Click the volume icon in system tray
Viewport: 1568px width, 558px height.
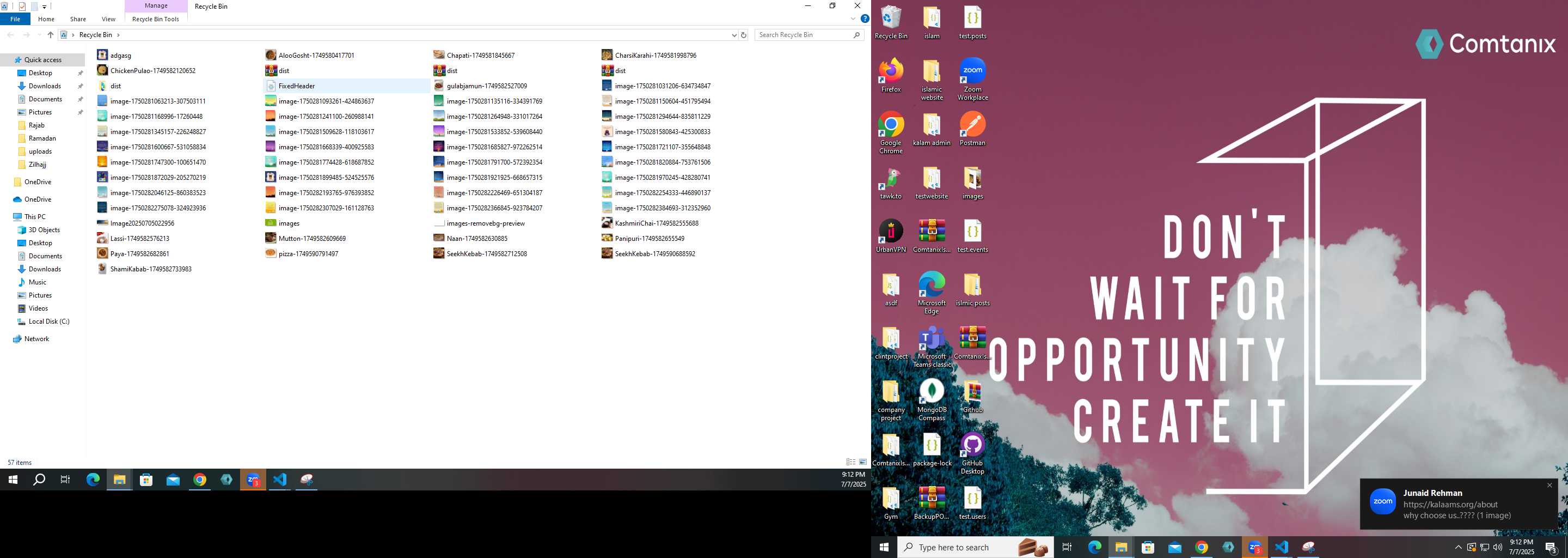(x=1498, y=547)
